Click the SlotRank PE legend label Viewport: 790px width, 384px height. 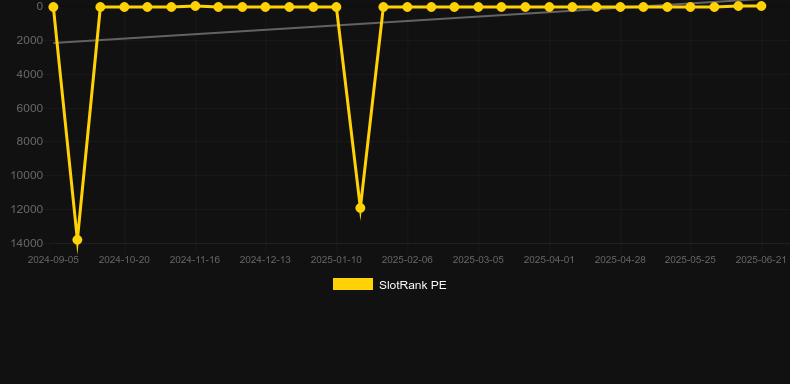click(x=413, y=285)
